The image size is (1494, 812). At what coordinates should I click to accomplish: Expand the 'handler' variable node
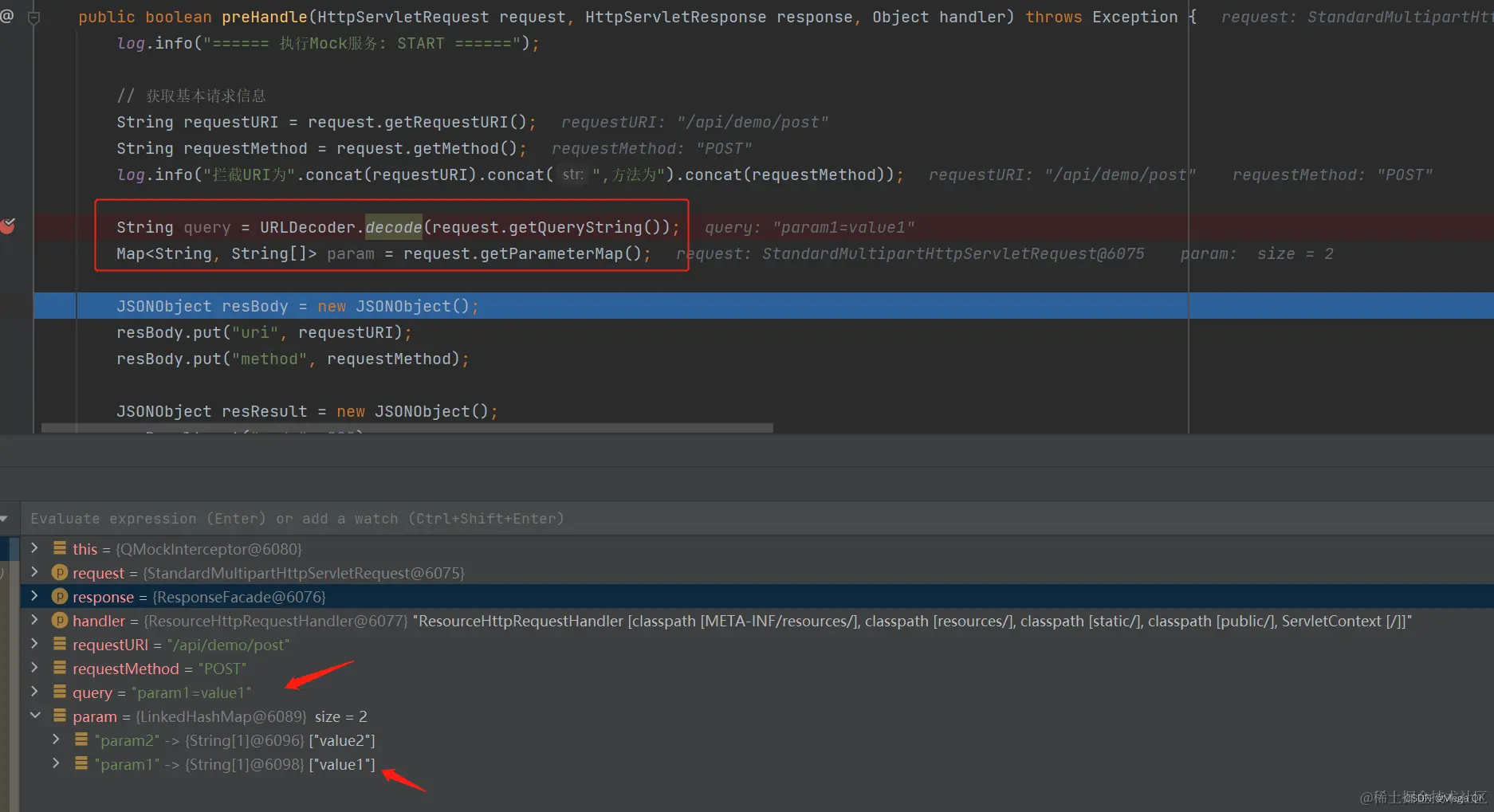34,620
